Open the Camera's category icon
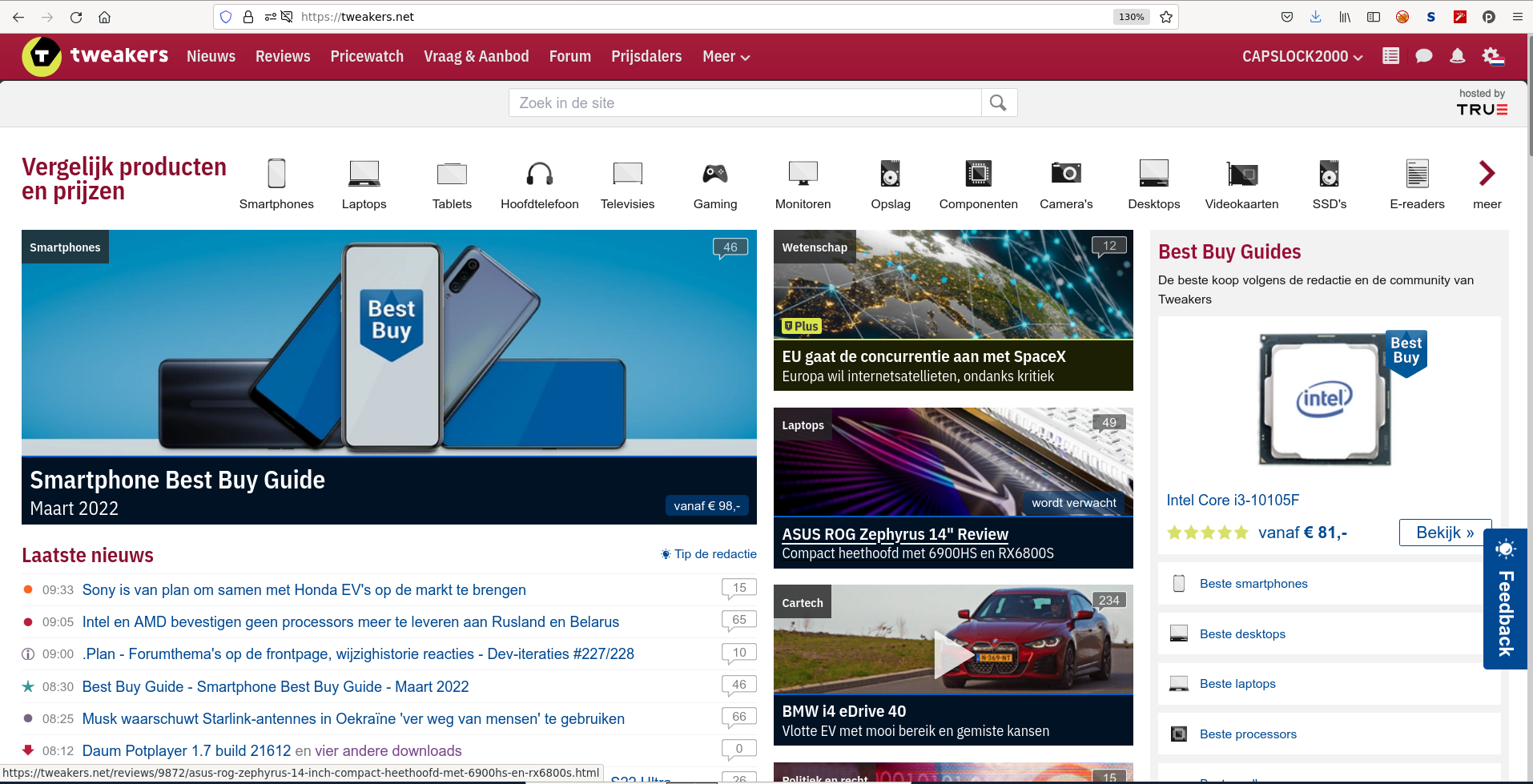The image size is (1533, 784). pyautogui.click(x=1066, y=172)
